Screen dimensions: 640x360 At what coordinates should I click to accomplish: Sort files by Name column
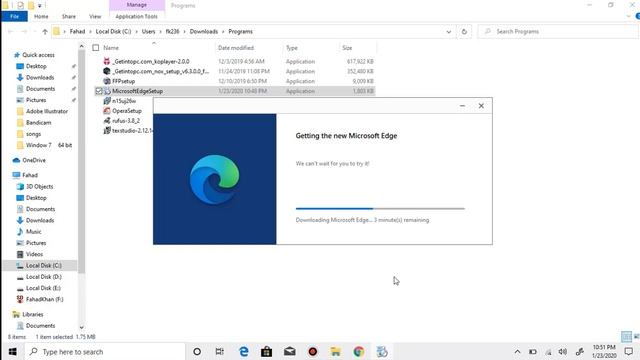[x=111, y=48]
